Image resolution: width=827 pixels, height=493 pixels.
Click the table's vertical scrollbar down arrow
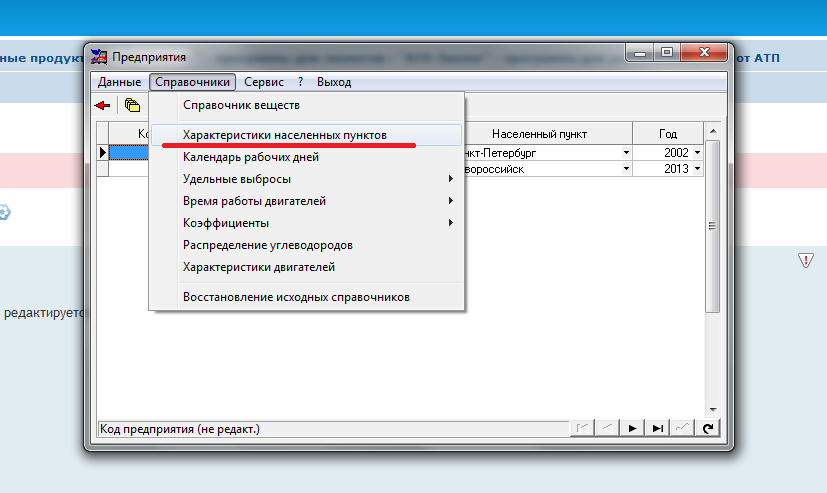click(712, 408)
